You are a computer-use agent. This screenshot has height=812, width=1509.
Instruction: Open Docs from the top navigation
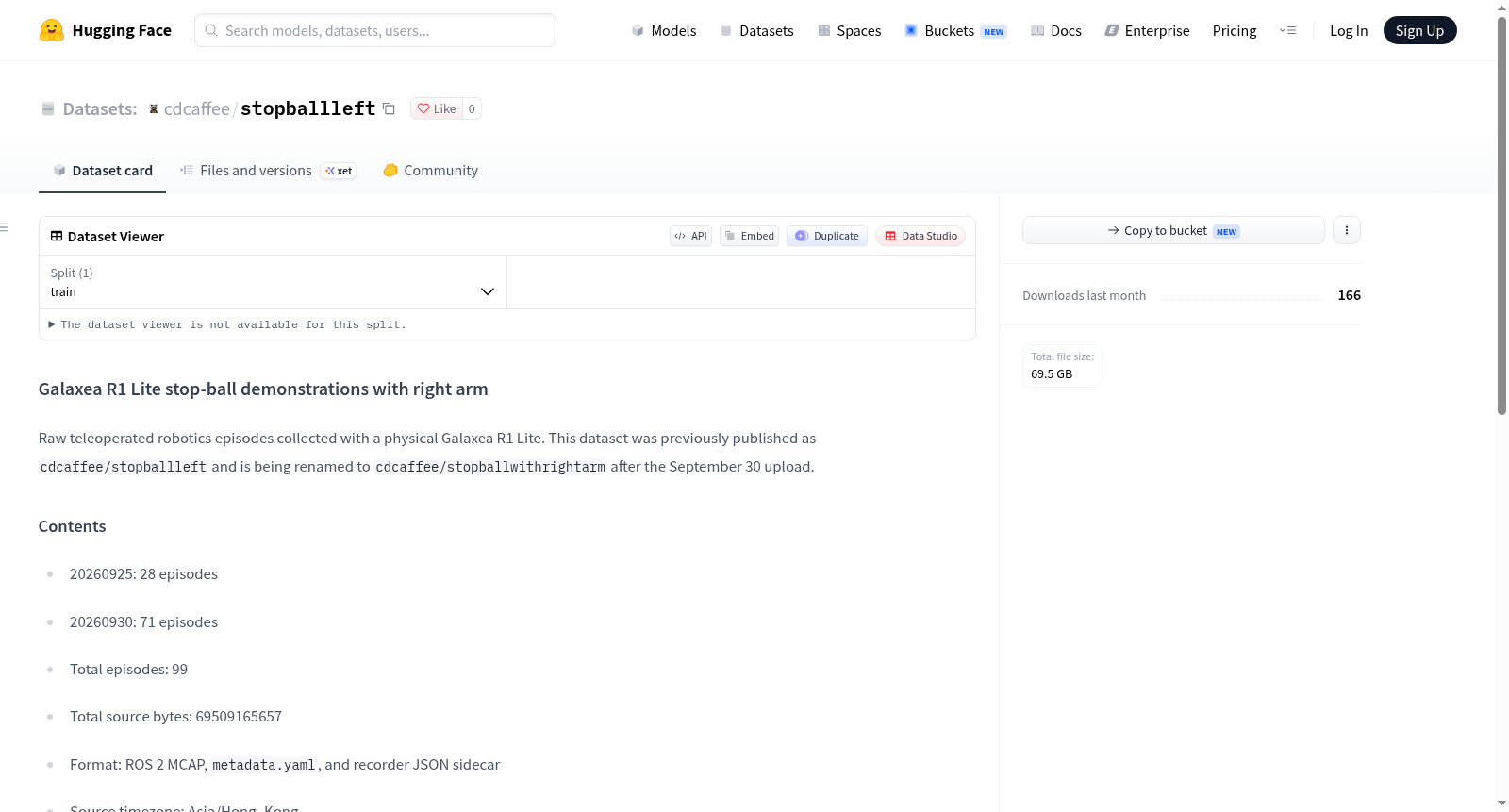click(x=1056, y=30)
